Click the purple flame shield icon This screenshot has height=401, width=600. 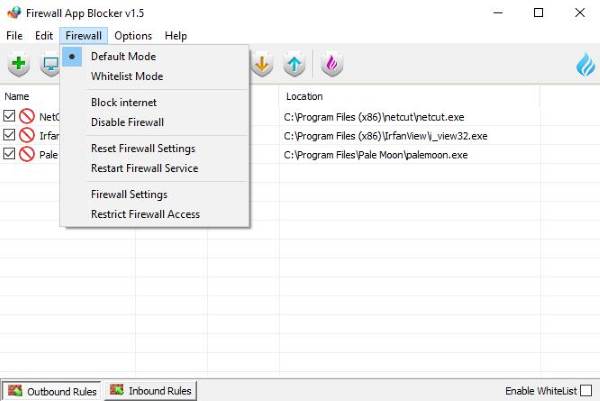coord(331,65)
